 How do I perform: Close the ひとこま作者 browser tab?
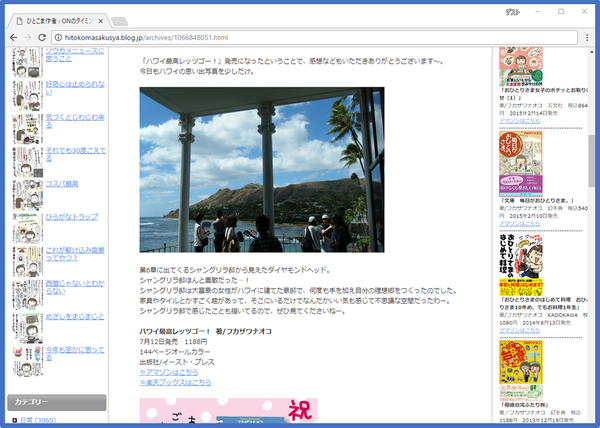click(101, 21)
